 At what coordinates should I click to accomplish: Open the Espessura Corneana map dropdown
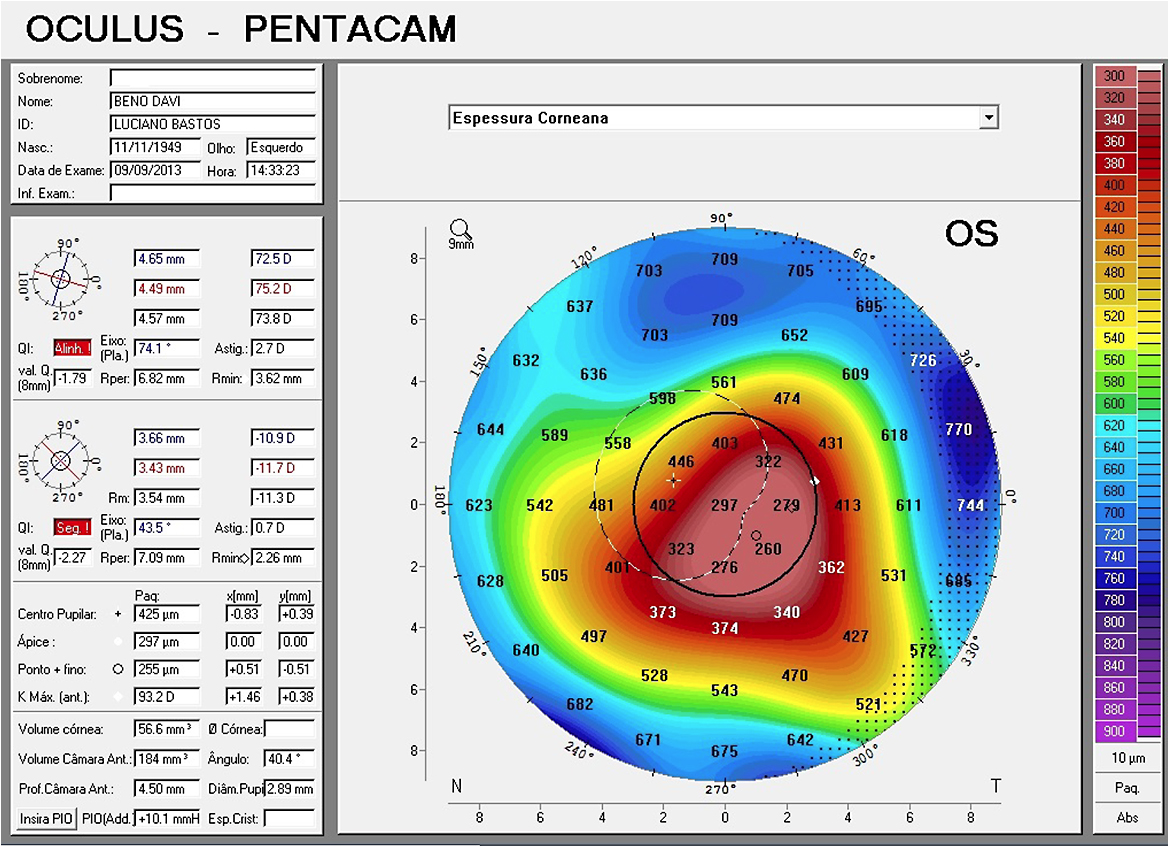[715, 117]
